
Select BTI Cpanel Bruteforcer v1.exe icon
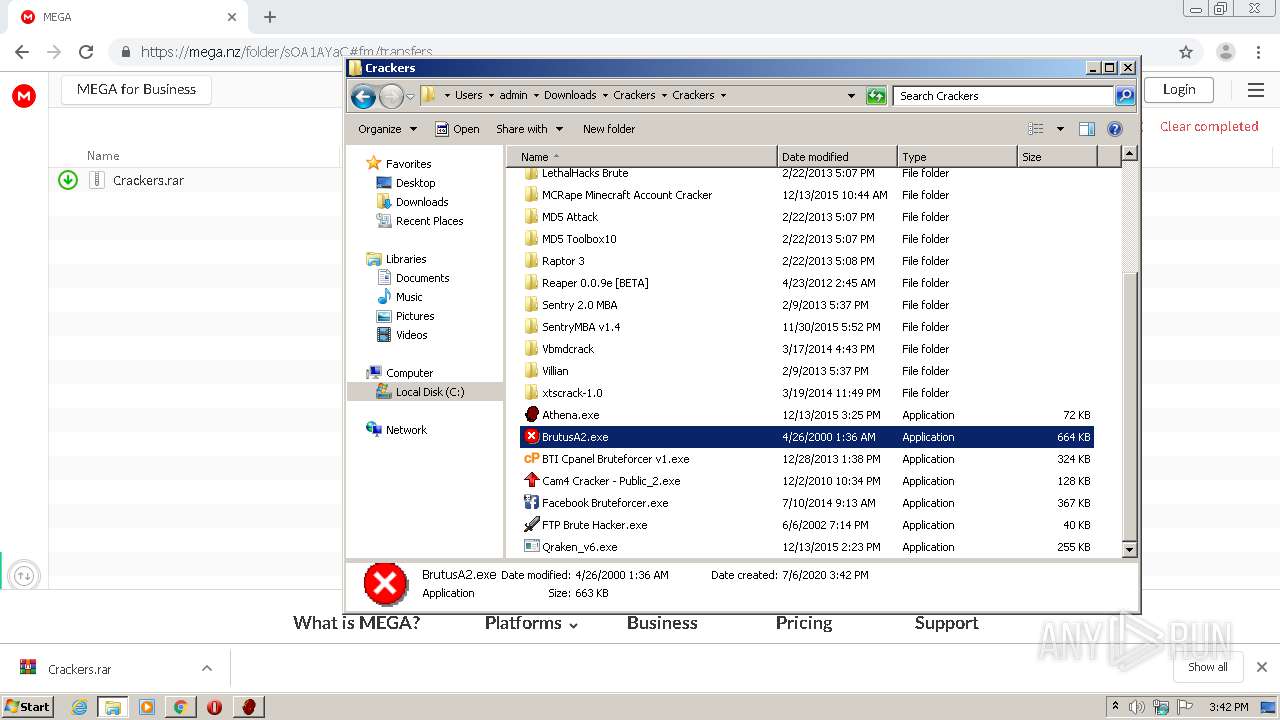pos(532,459)
